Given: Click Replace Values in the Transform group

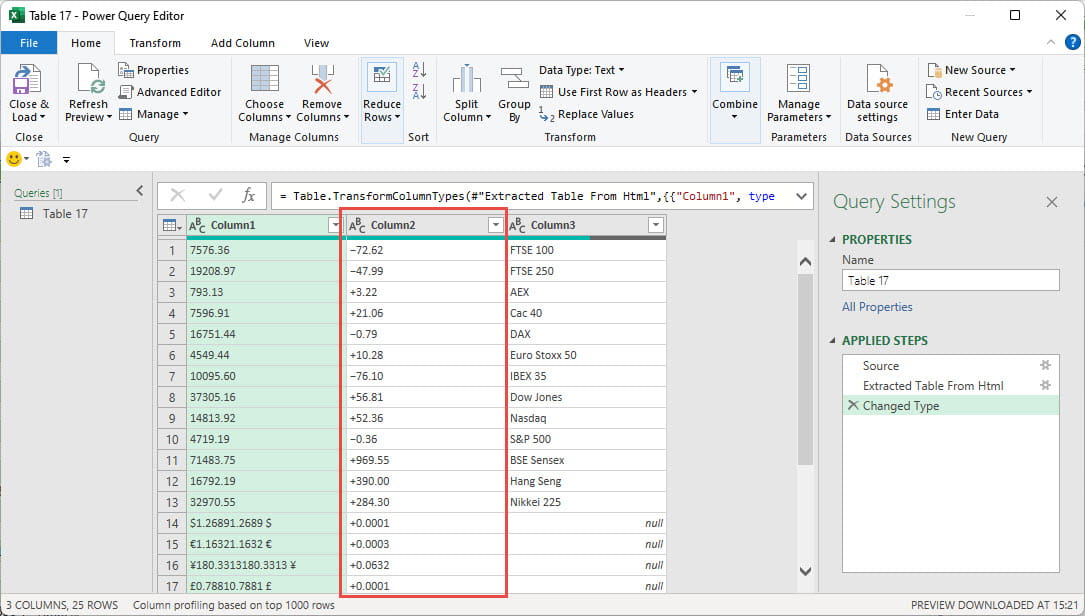Looking at the screenshot, I should click(x=591, y=114).
